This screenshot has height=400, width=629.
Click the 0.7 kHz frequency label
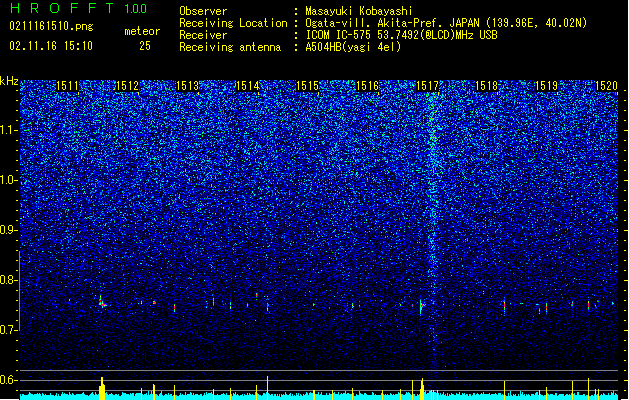point(9,330)
